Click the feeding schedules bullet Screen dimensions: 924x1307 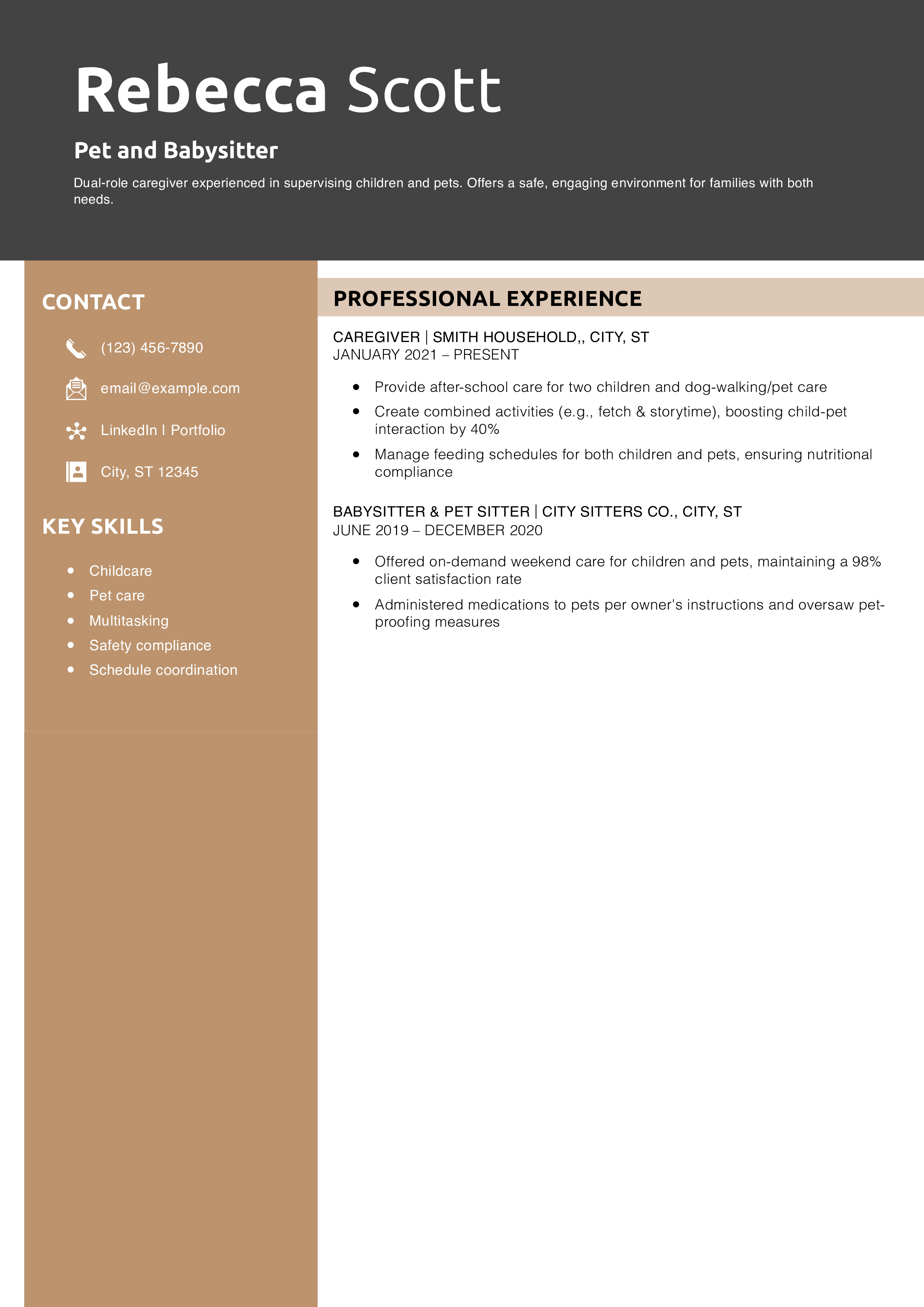(x=623, y=463)
